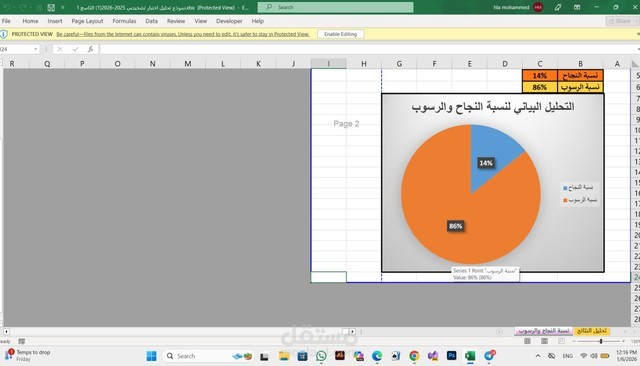This screenshot has width=640, height=366.
Task: Open Telegram from the taskbar
Action: (489, 356)
